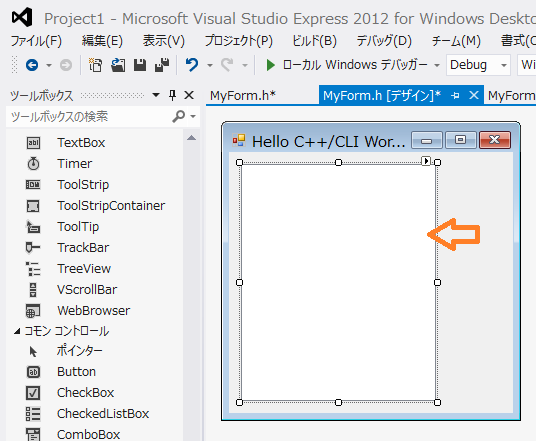Click the Save All icon

point(162,65)
